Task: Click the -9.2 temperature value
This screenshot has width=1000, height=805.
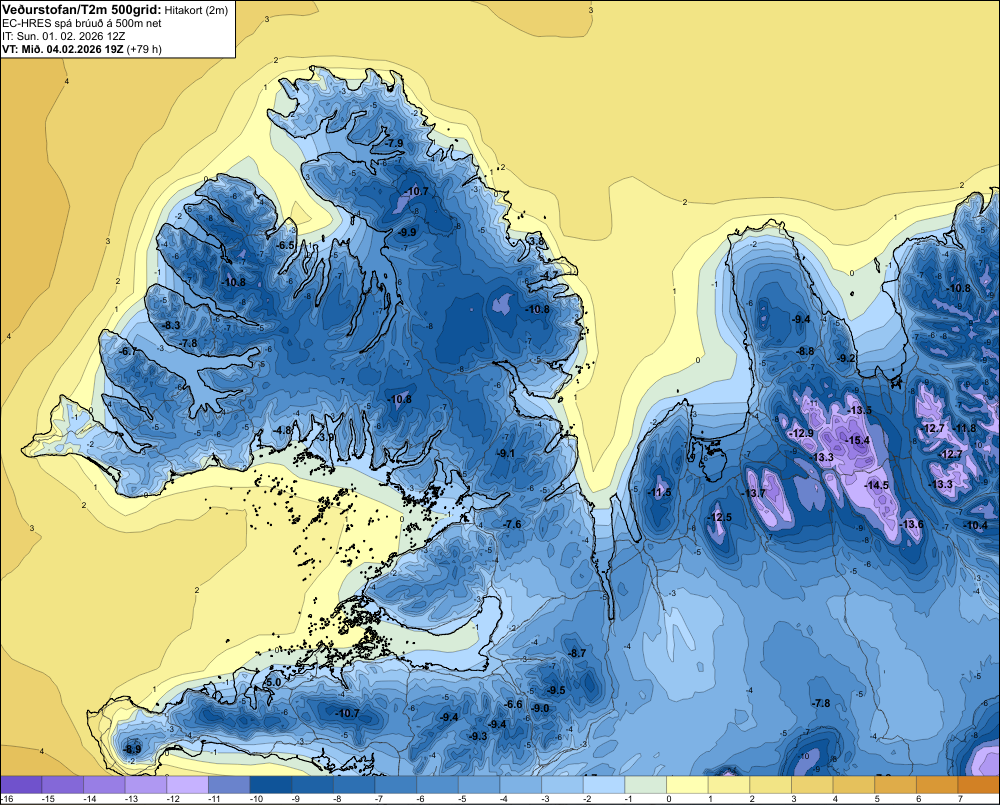Action: tap(846, 358)
